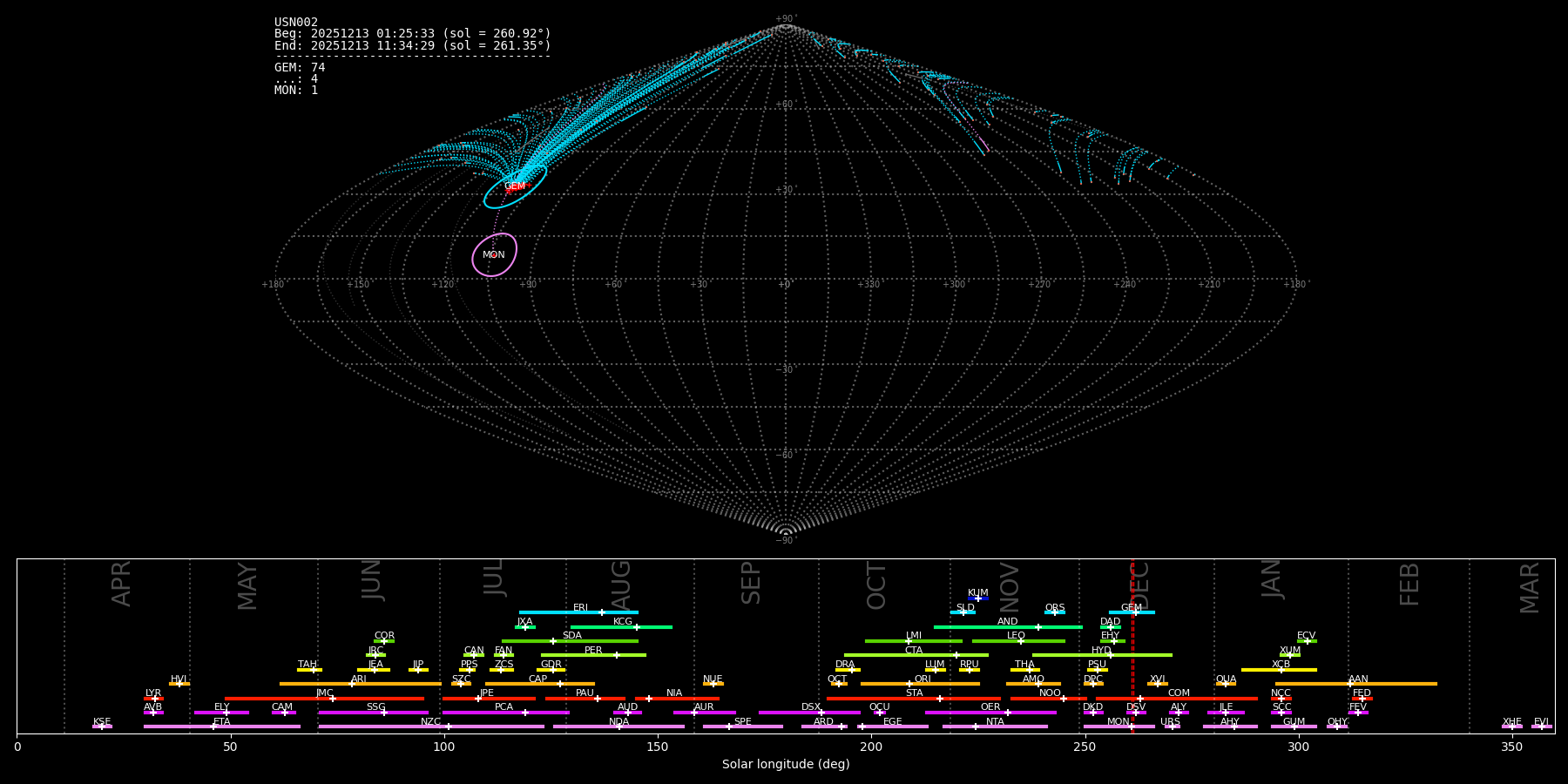This screenshot has height=784, width=1568.
Task: Click the KSE shower label
Action: coord(102,722)
